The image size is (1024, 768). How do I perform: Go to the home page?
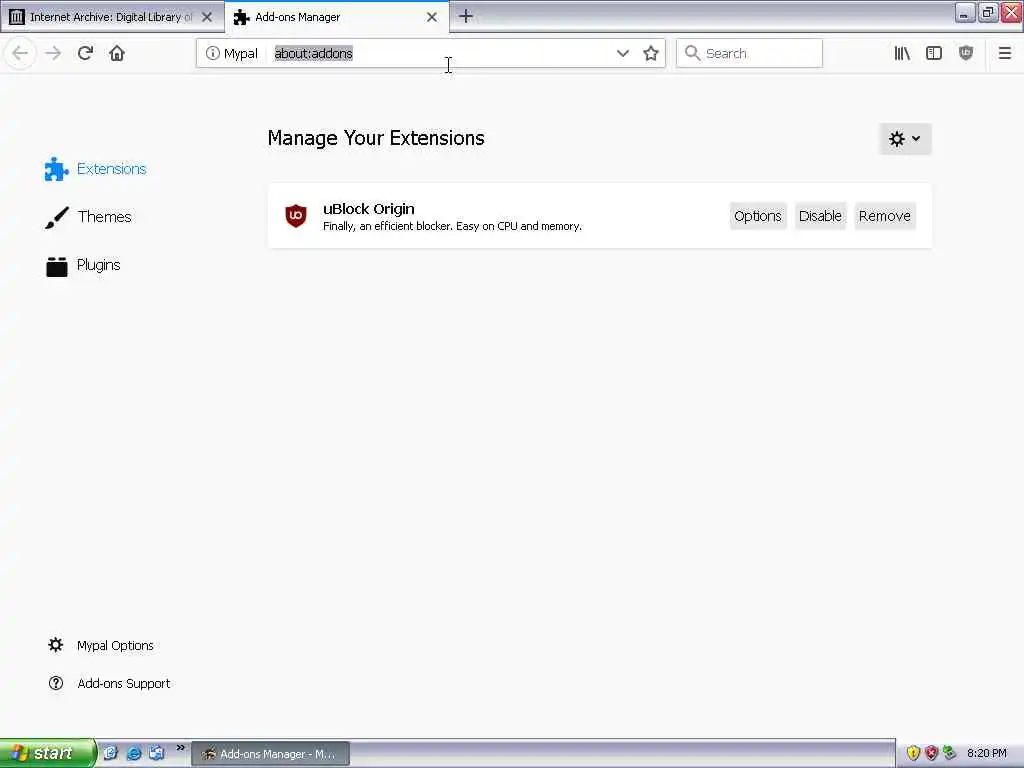(117, 54)
